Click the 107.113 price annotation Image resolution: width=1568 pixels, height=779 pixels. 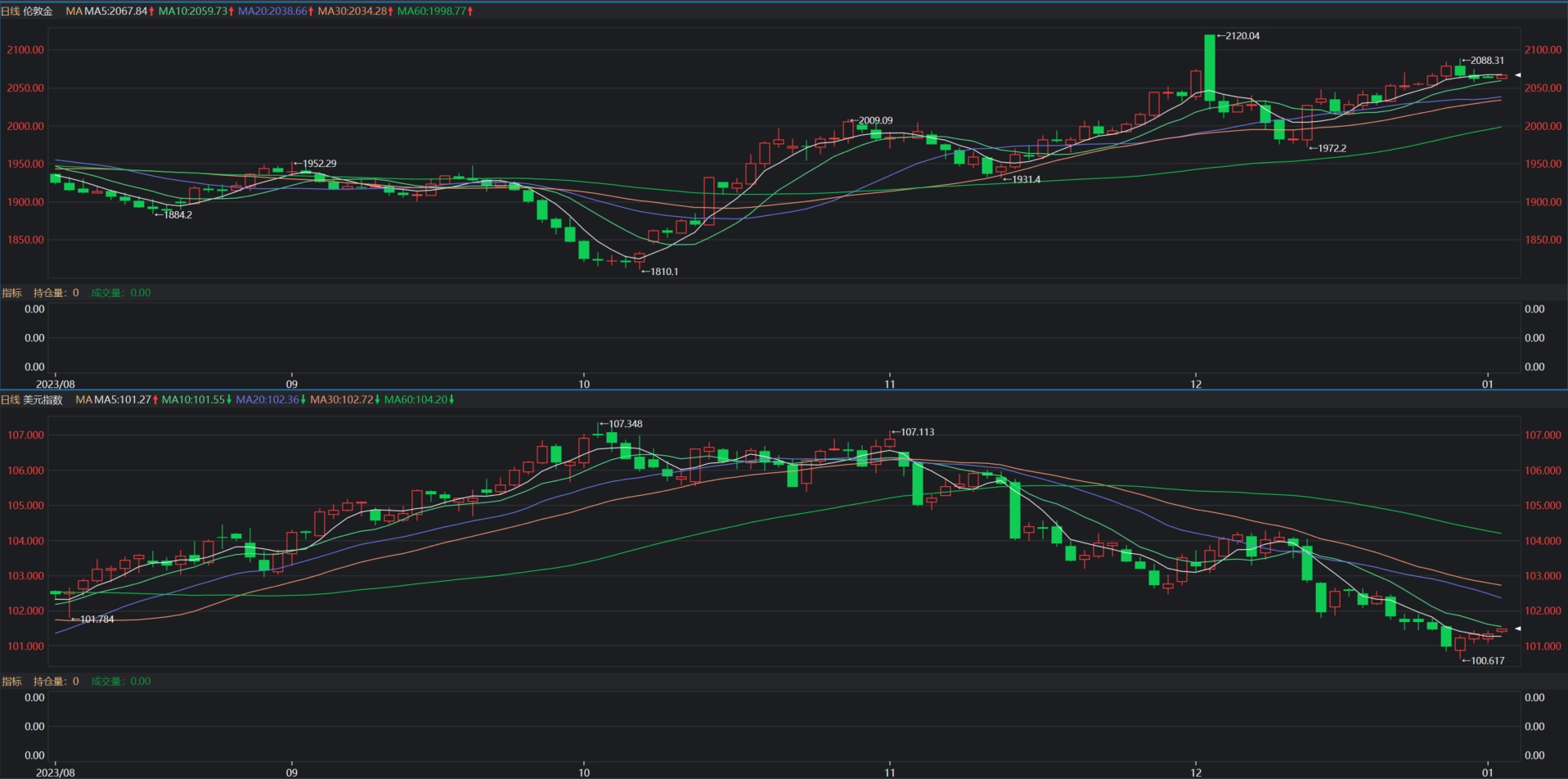coord(913,432)
